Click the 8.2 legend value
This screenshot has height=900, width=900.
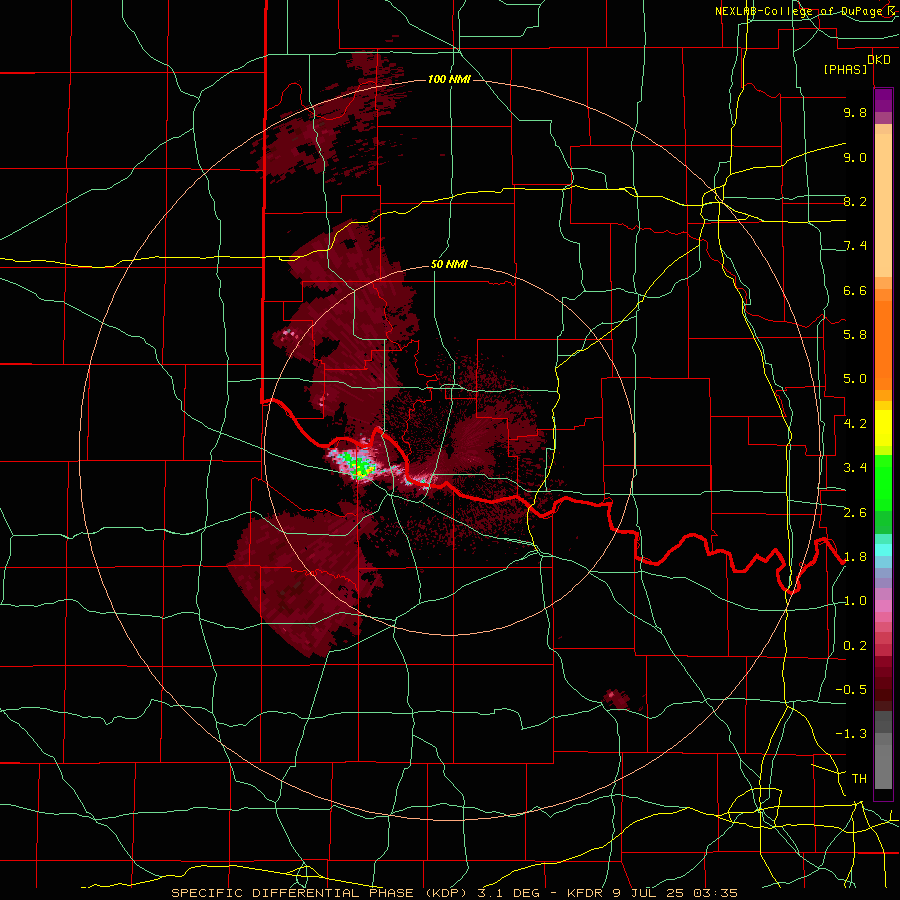[x=855, y=201]
